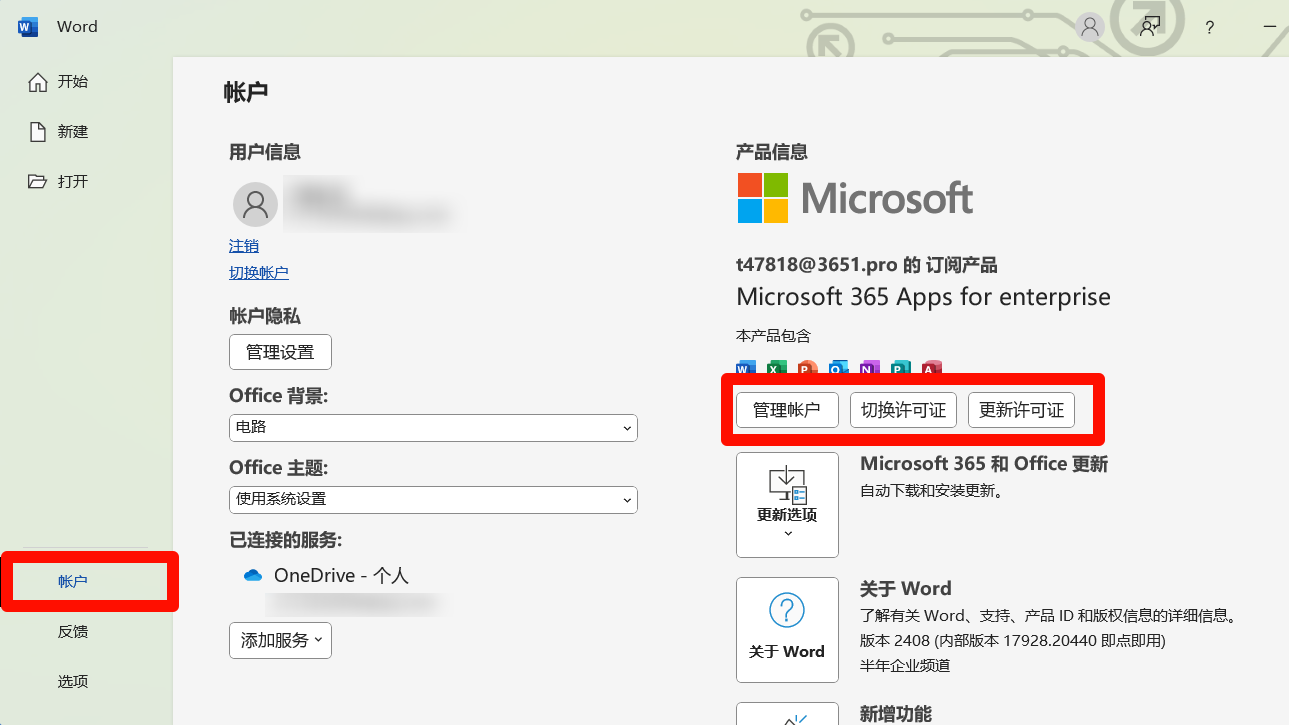This screenshot has height=725, width=1289.
Task: Click the account avatar in the title bar
Action: coord(1090,27)
